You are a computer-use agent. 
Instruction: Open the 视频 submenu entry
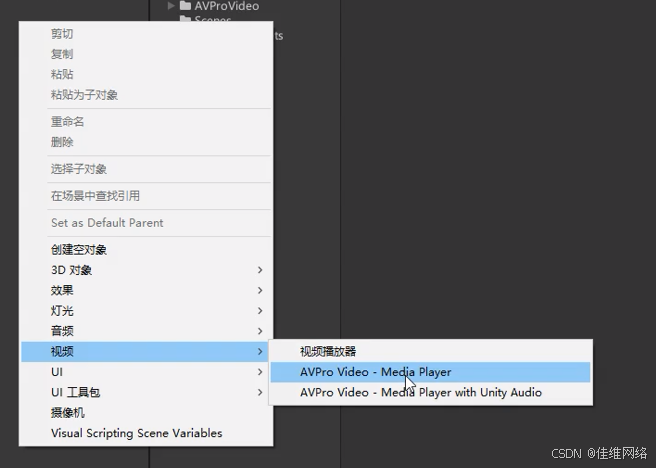[x=146, y=351]
